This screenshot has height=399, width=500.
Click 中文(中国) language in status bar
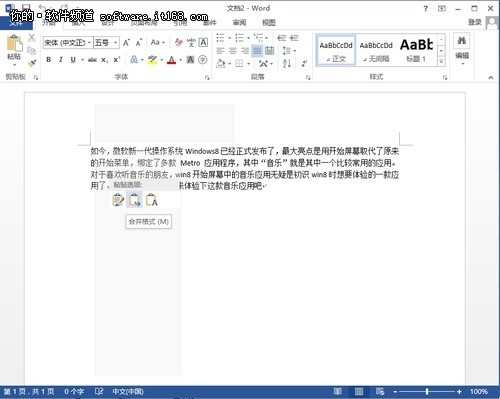coord(128,391)
